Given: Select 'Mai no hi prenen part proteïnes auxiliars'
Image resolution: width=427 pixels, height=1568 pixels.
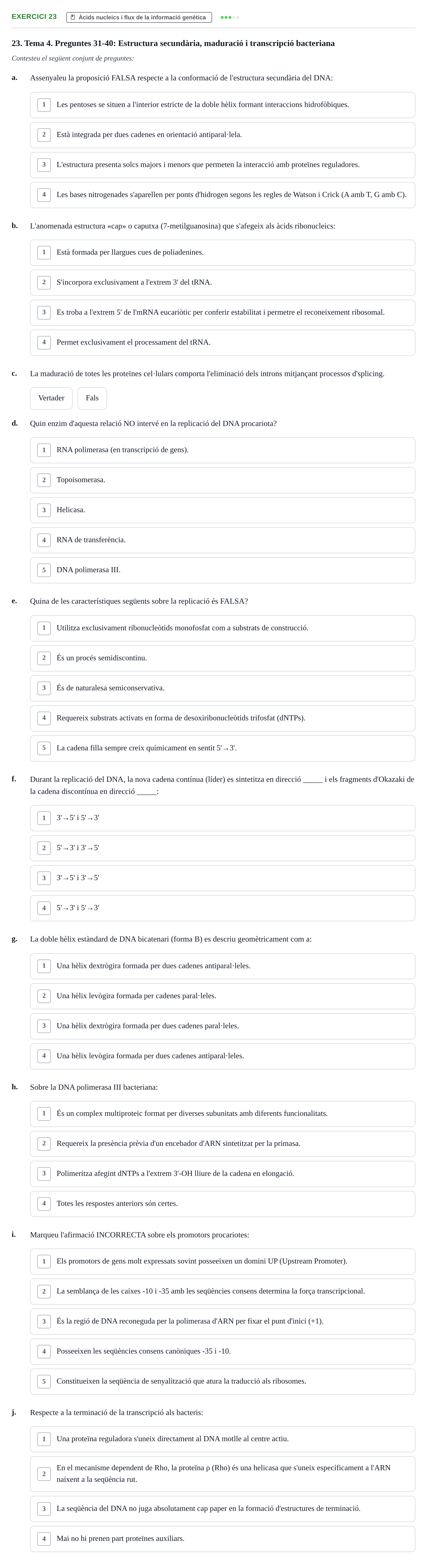Looking at the screenshot, I should (222, 1539).
